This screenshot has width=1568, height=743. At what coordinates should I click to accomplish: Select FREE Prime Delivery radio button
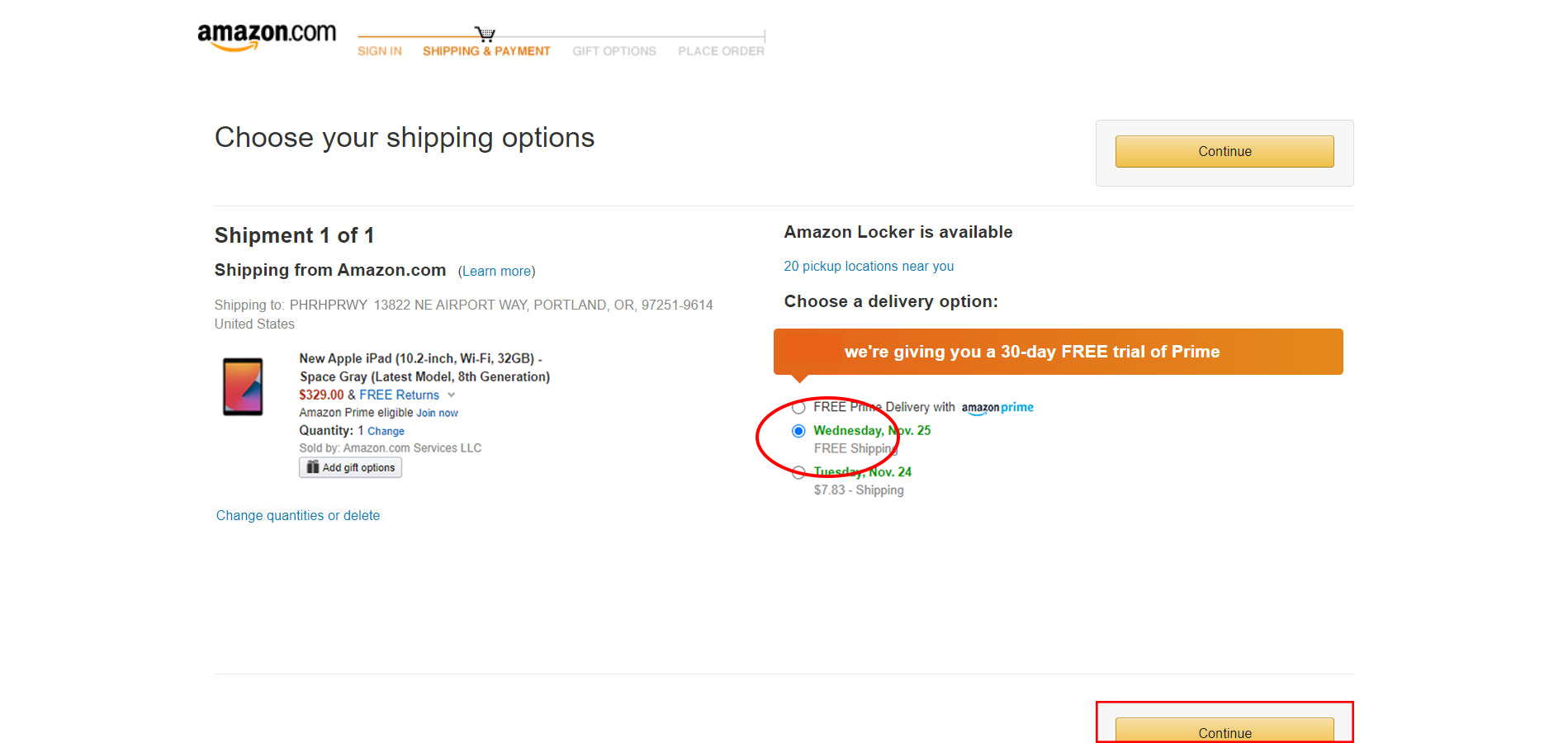(798, 408)
